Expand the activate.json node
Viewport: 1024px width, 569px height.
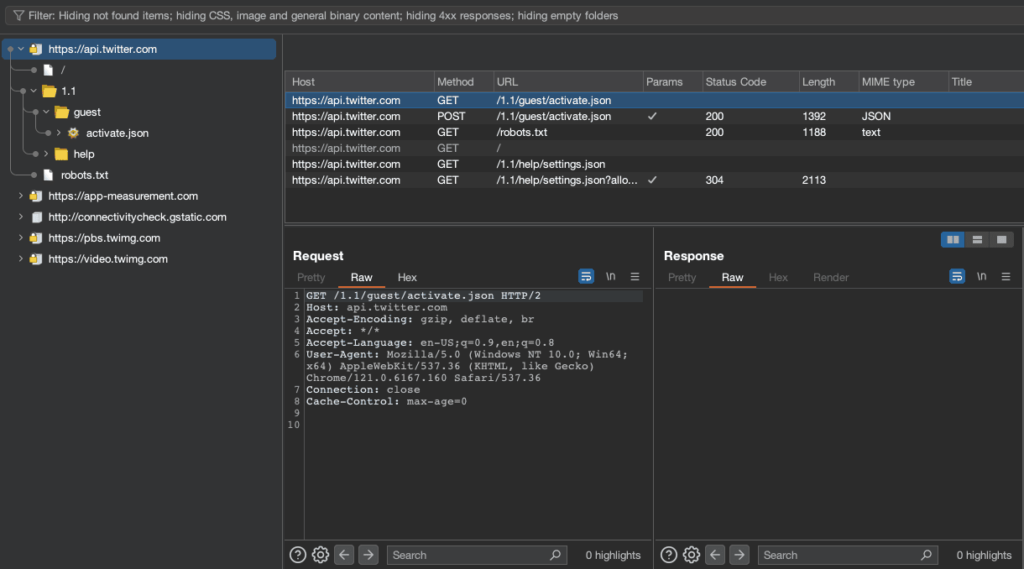[59, 133]
